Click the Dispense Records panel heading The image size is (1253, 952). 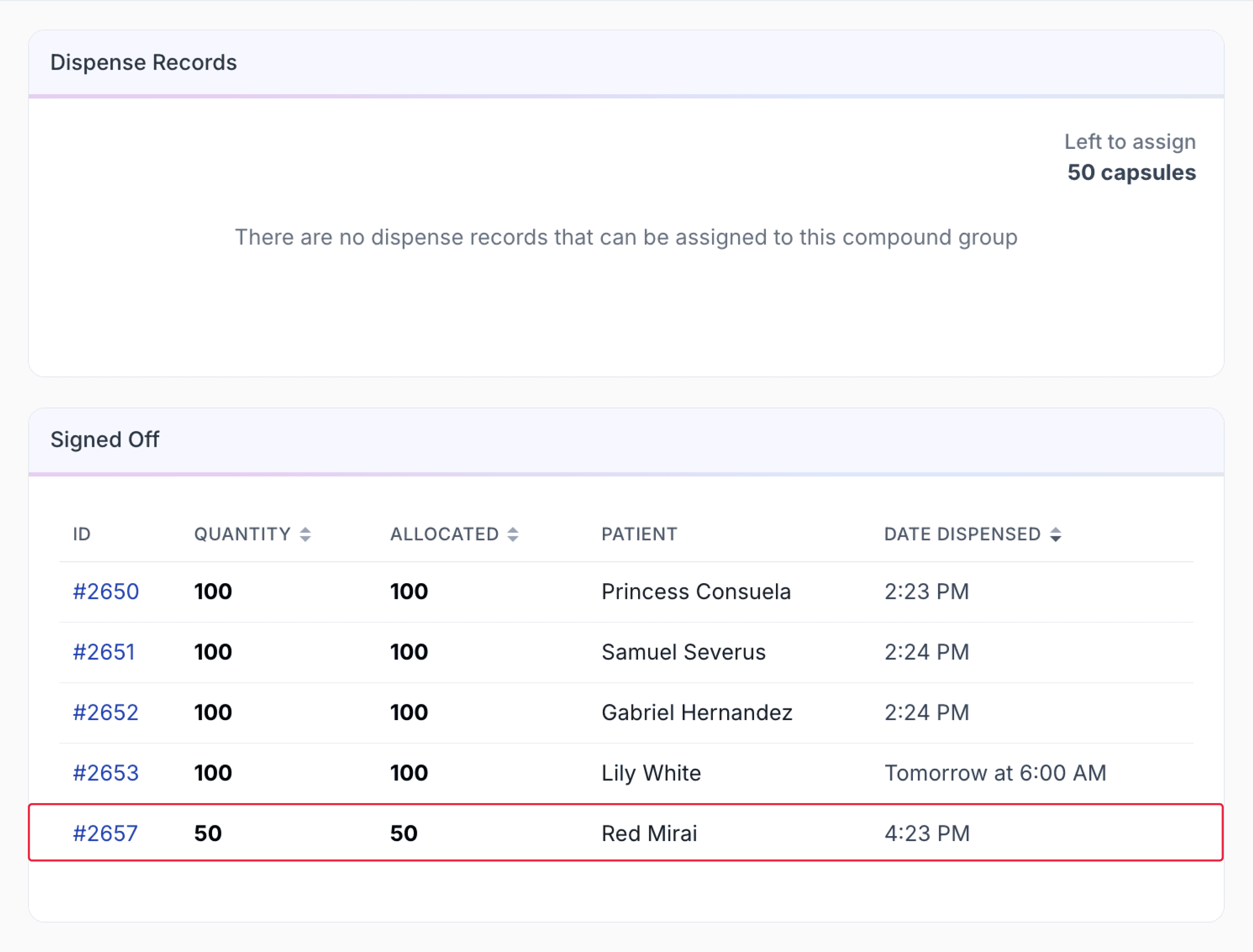(143, 62)
